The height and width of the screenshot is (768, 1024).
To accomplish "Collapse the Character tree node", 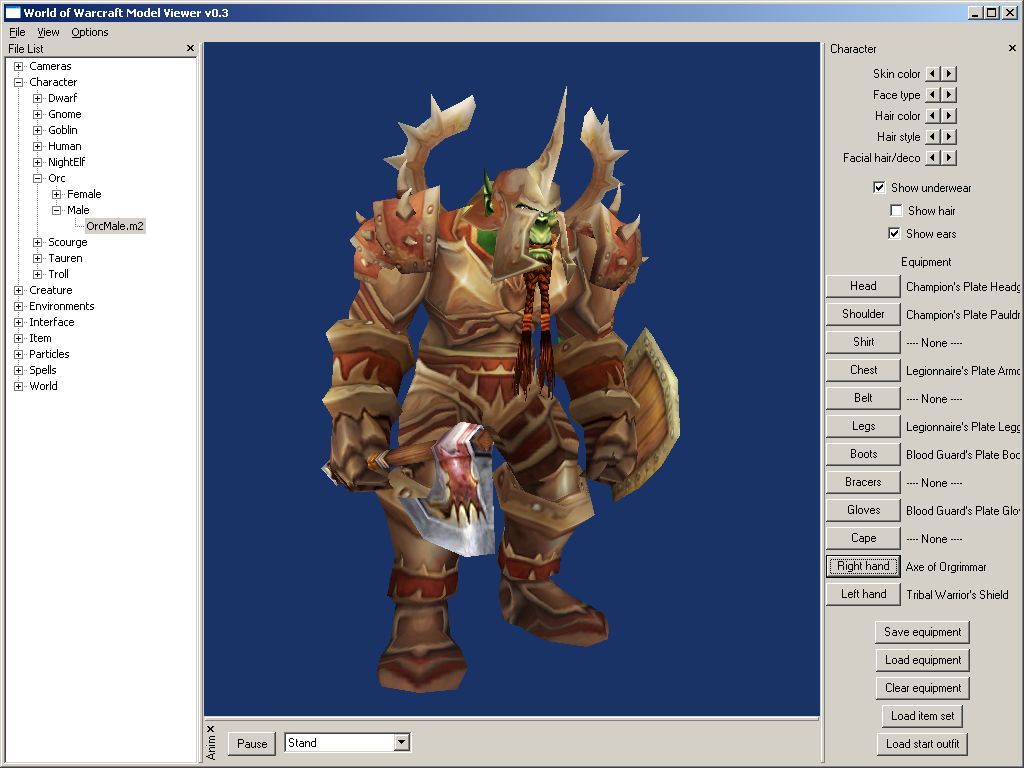I will [x=19, y=82].
